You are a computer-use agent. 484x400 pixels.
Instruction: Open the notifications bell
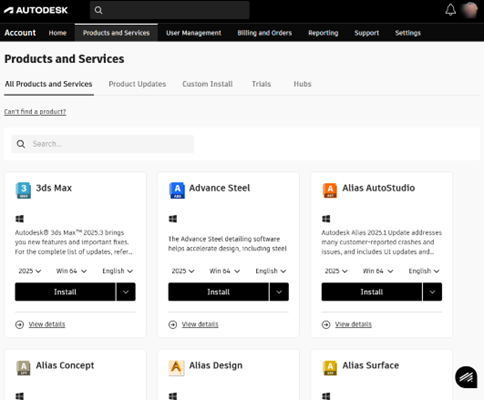point(450,10)
